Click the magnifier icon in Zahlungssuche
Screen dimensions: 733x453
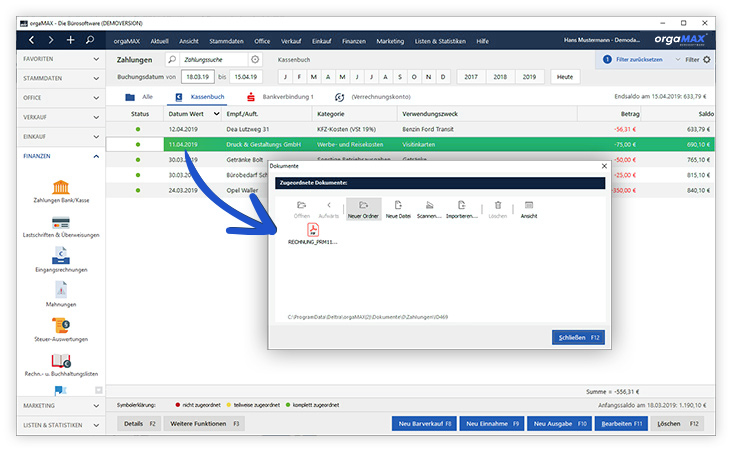[x=172, y=59]
